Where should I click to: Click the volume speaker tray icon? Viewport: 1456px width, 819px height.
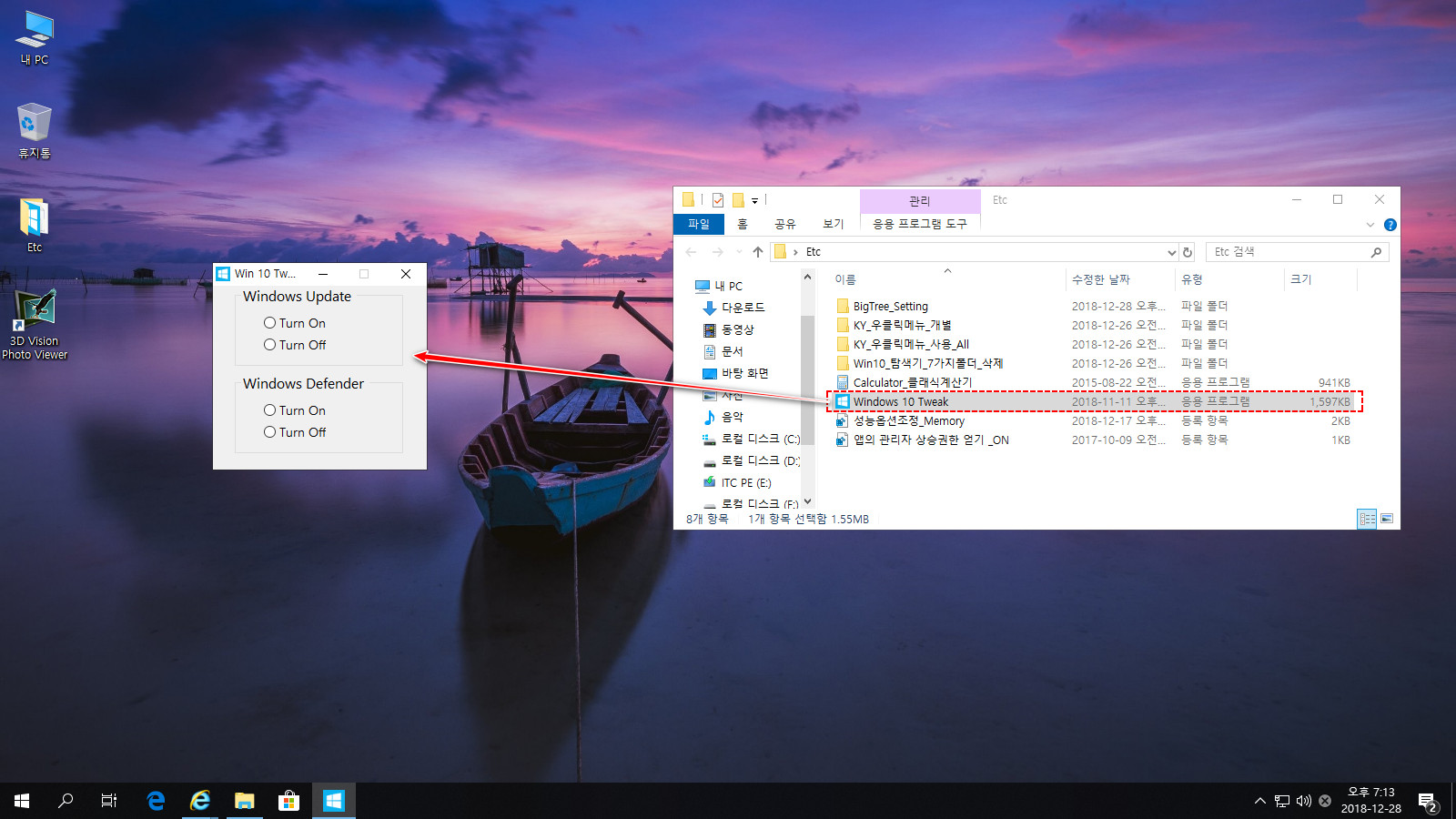coord(1303,801)
